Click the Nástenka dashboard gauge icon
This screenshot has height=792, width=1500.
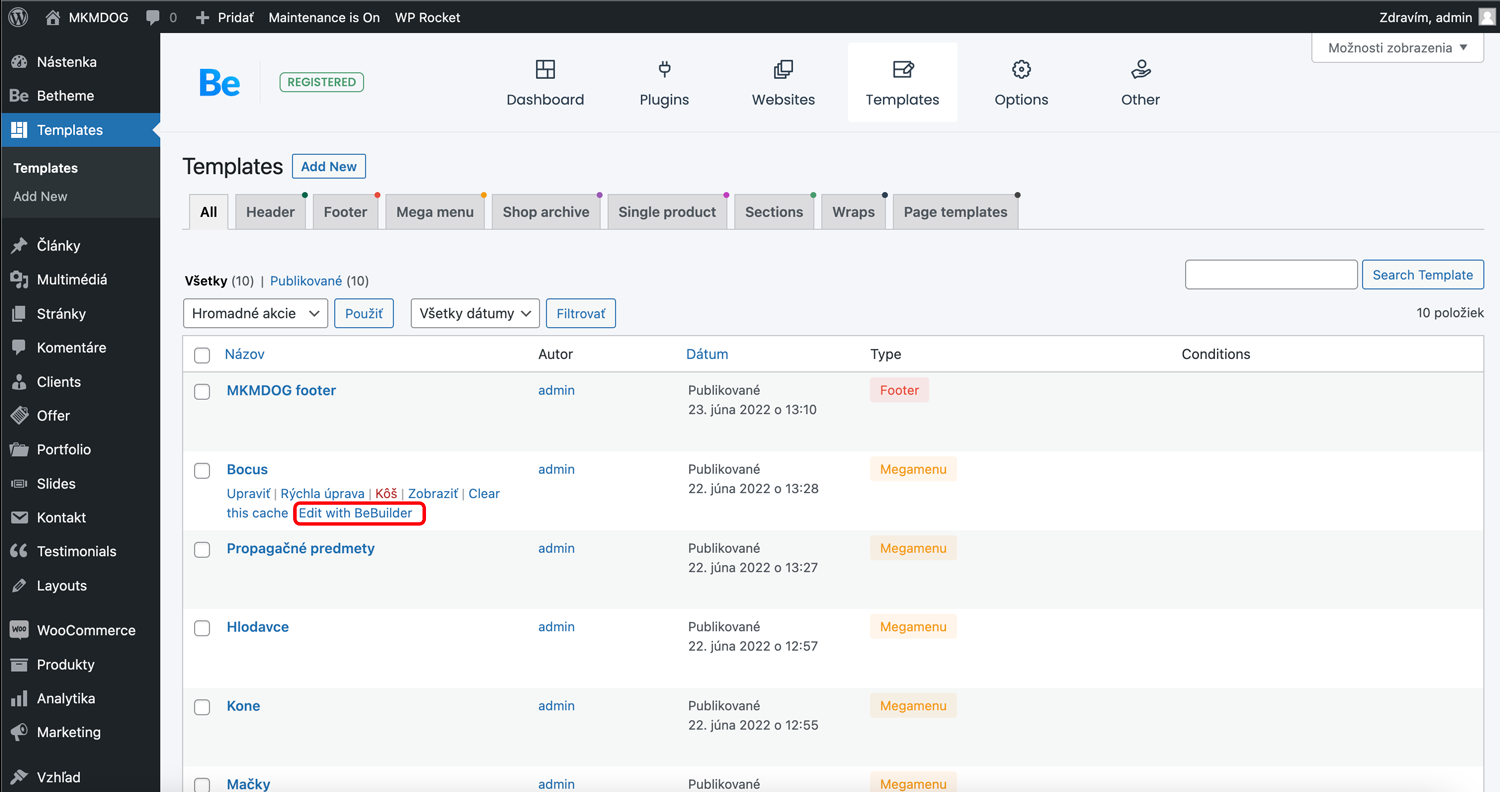(x=19, y=62)
